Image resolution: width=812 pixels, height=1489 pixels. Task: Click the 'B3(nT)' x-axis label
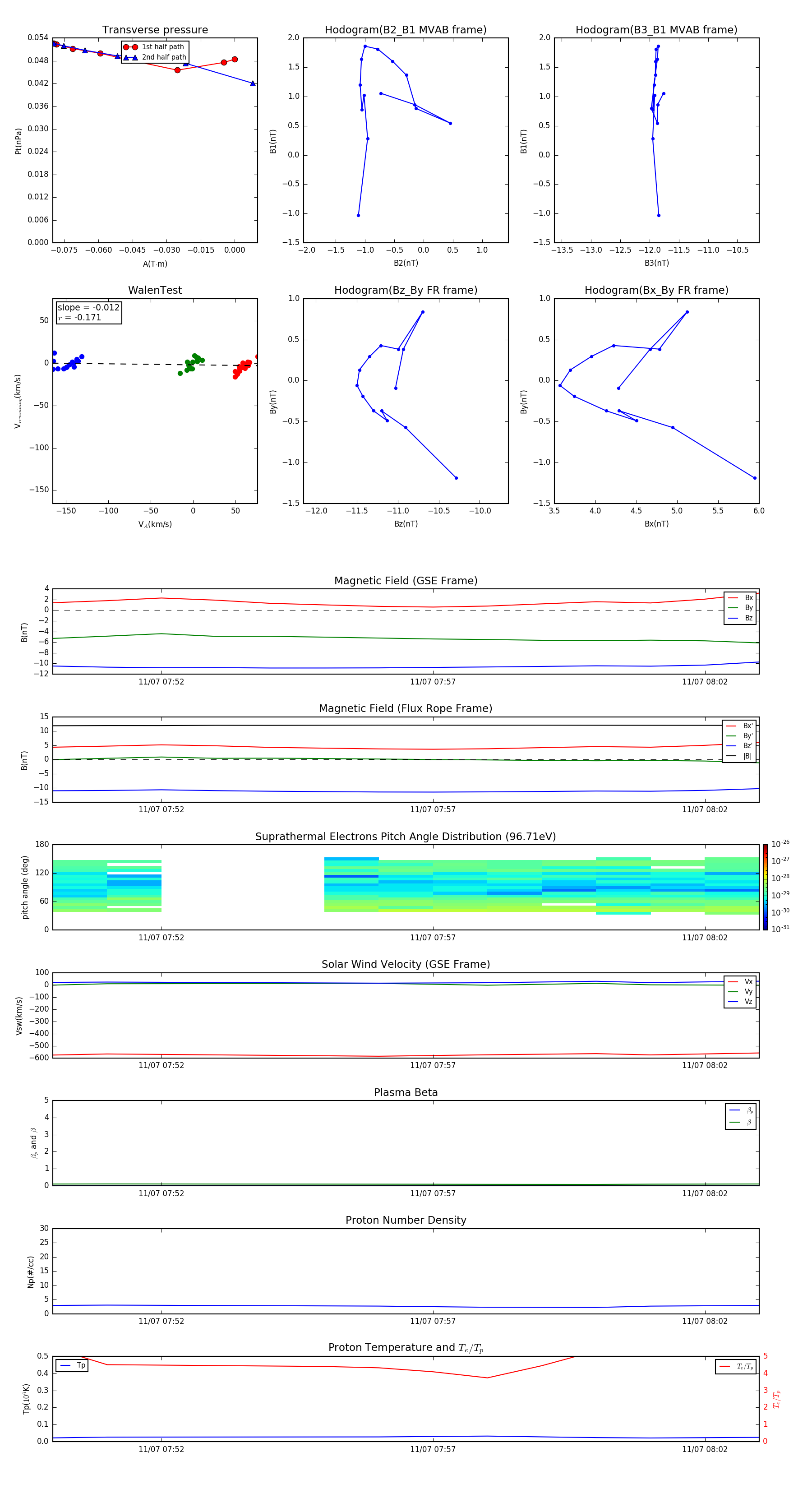[656, 264]
